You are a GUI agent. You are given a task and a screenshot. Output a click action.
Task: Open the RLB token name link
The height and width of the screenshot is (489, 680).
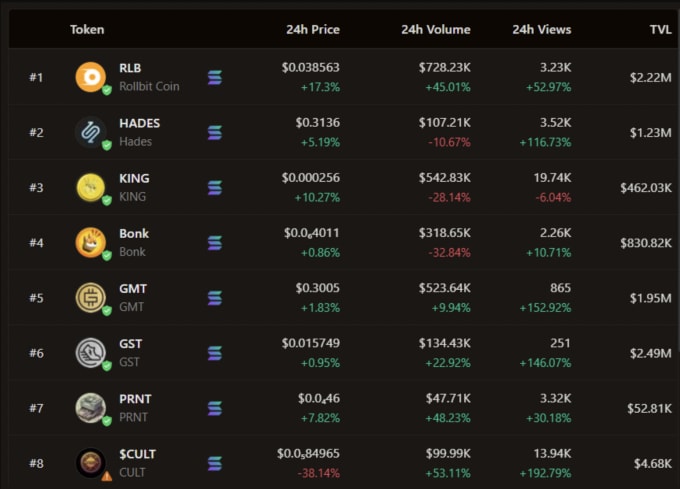[130, 68]
